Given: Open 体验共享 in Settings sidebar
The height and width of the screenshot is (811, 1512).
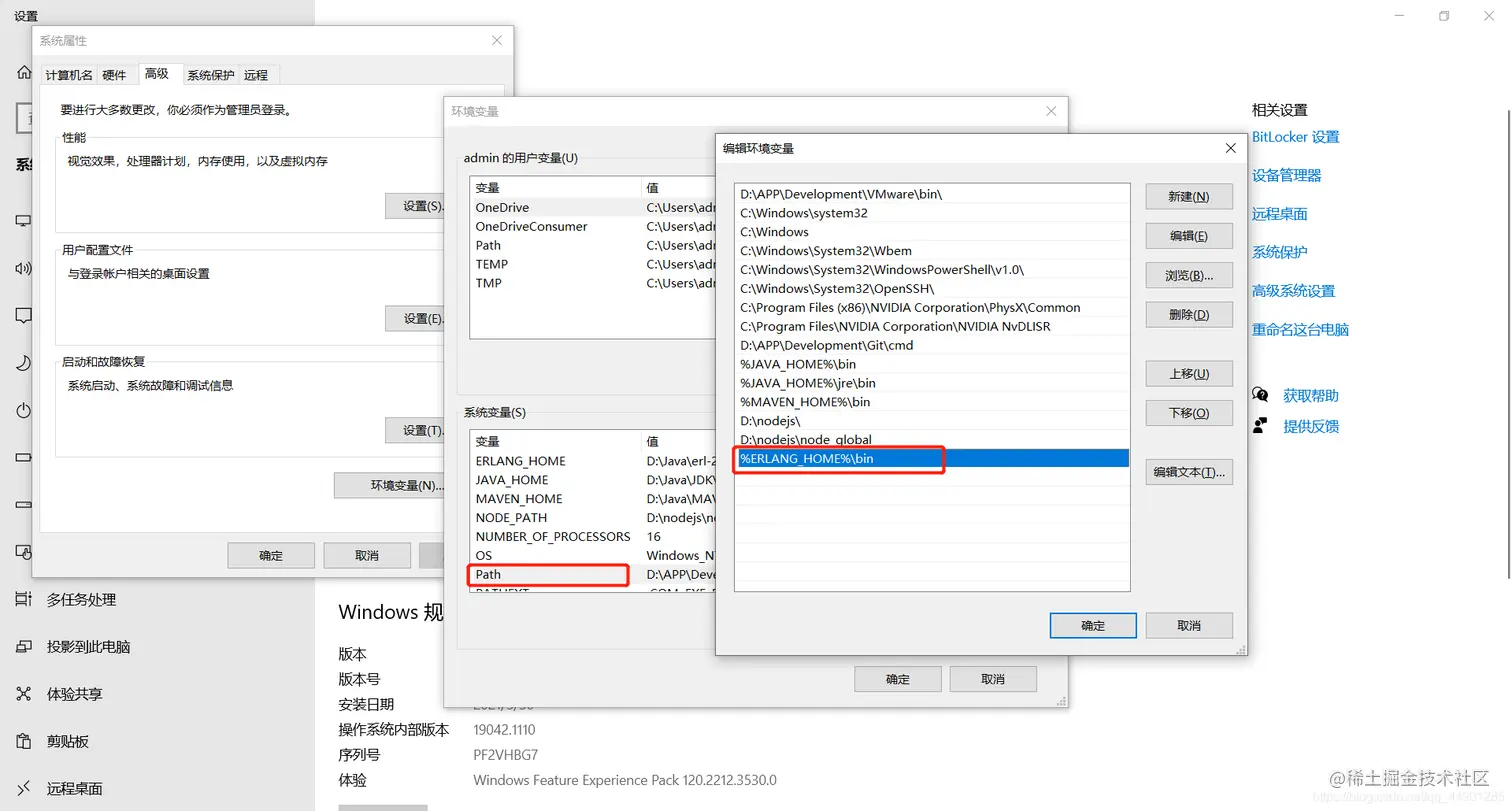Looking at the screenshot, I should pos(75,694).
